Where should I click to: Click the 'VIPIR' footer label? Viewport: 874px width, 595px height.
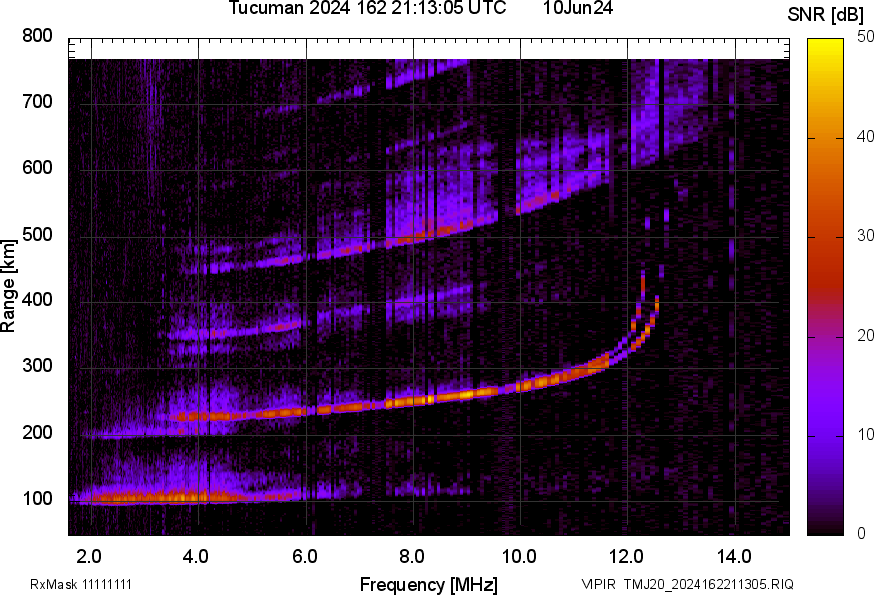pyautogui.click(x=599, y=584)
